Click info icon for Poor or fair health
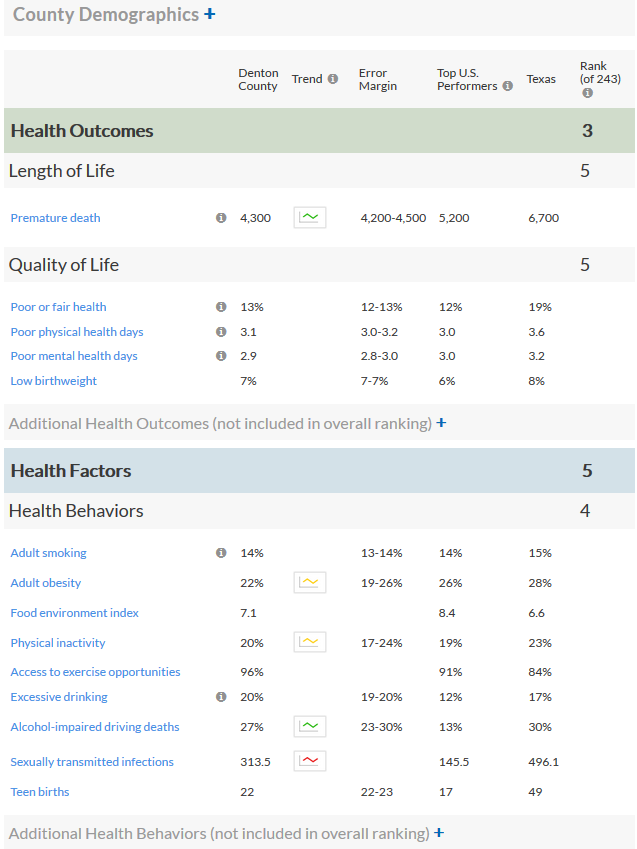Screen dimensions: 637x849 (x=221, y=307)
